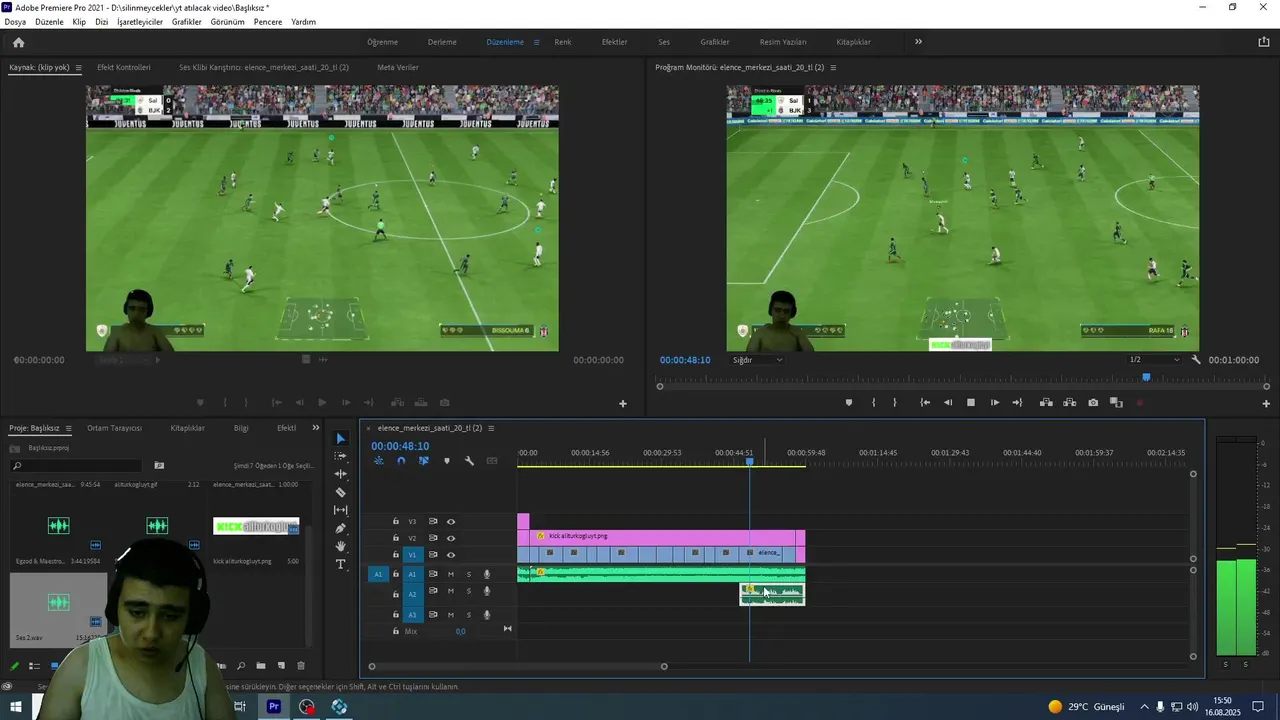This screenshot has height=720, width=1280.
Task: Click the timeline playhead marker
Action: (x=749, y=461)
